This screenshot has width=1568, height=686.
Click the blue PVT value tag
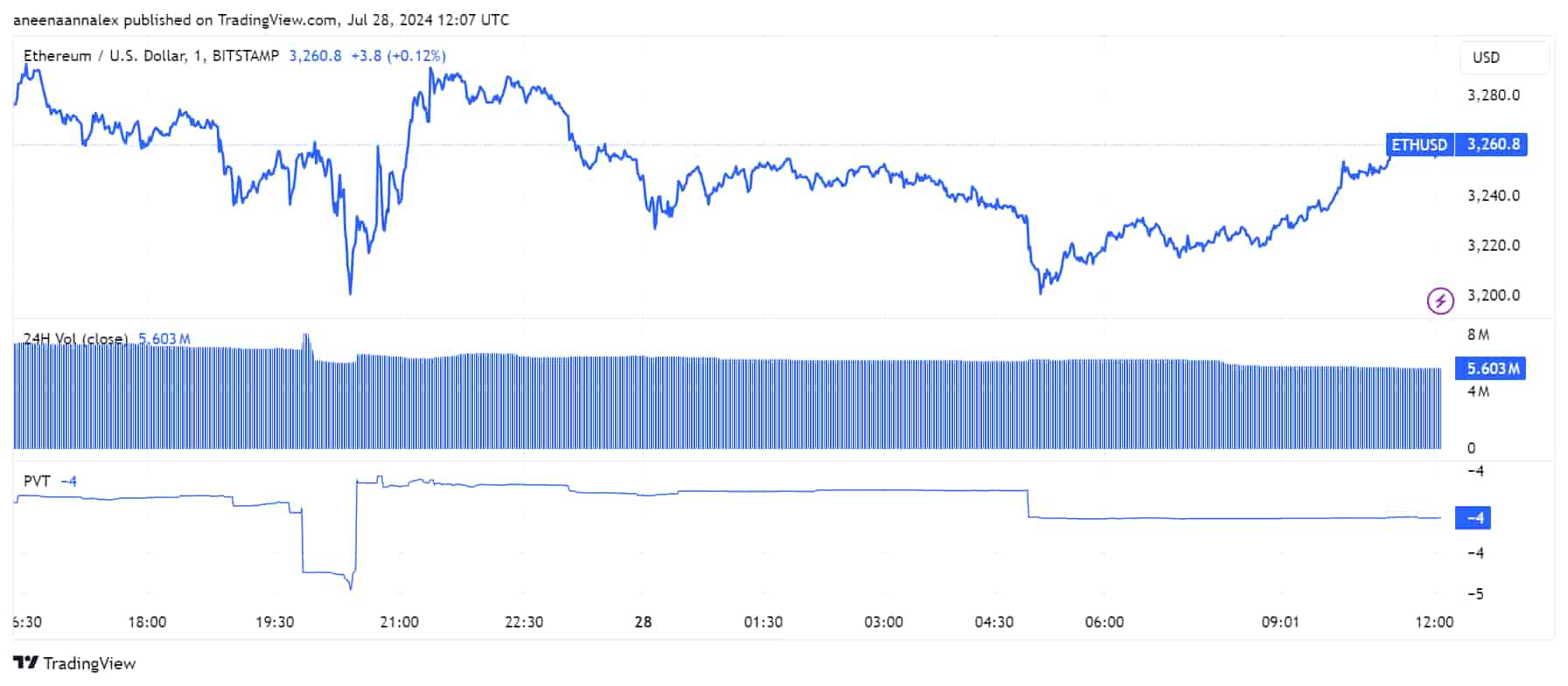click(1473, 518)
